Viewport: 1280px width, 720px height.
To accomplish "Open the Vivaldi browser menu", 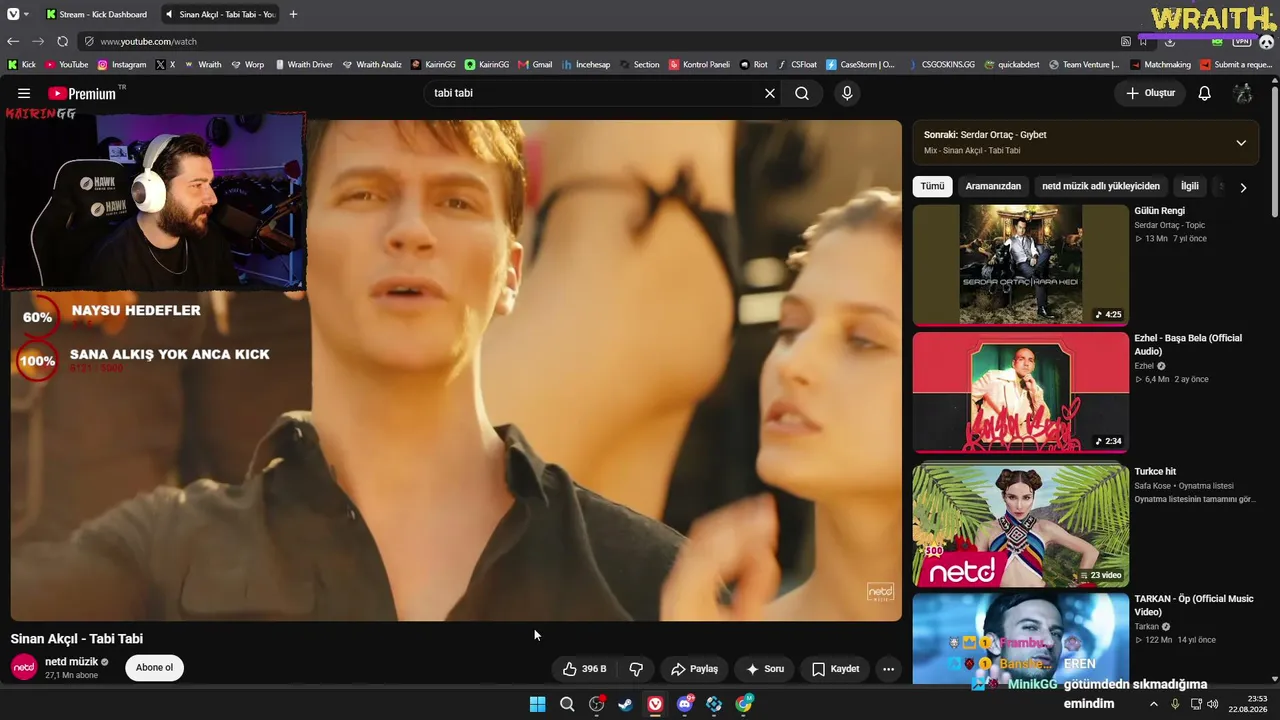I will pos(13,14).
